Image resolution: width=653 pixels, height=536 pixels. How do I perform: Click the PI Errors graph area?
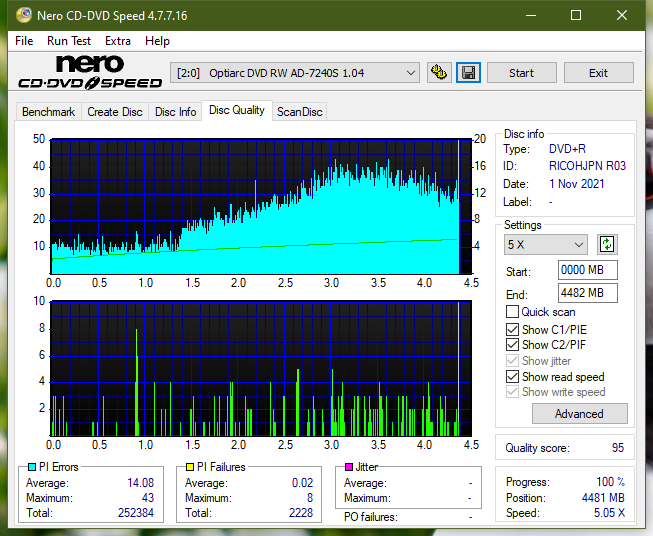tap(261, 207)
